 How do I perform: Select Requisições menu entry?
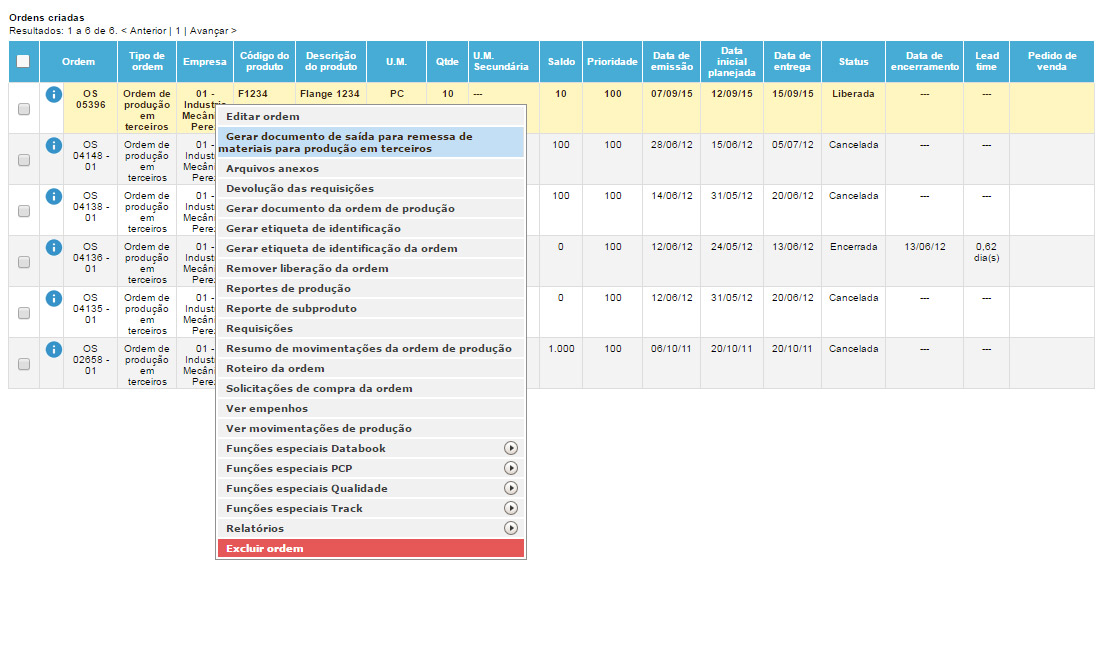tap(371, 329)
